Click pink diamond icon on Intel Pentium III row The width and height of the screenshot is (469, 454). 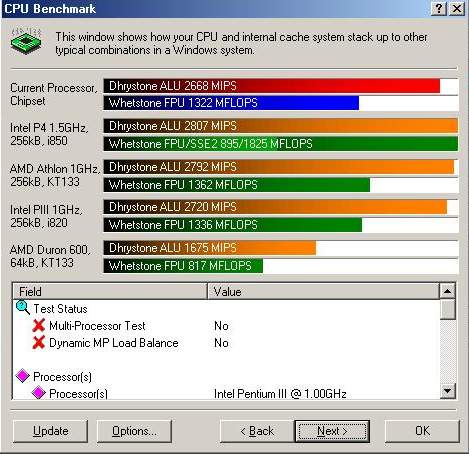click(39, 393)
